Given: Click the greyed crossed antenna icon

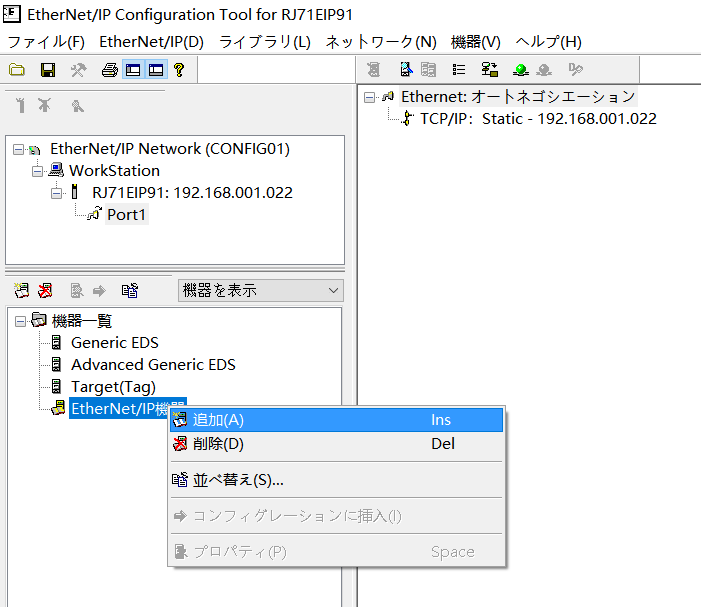Looking at the screenshot, I should tap(44, 105).
